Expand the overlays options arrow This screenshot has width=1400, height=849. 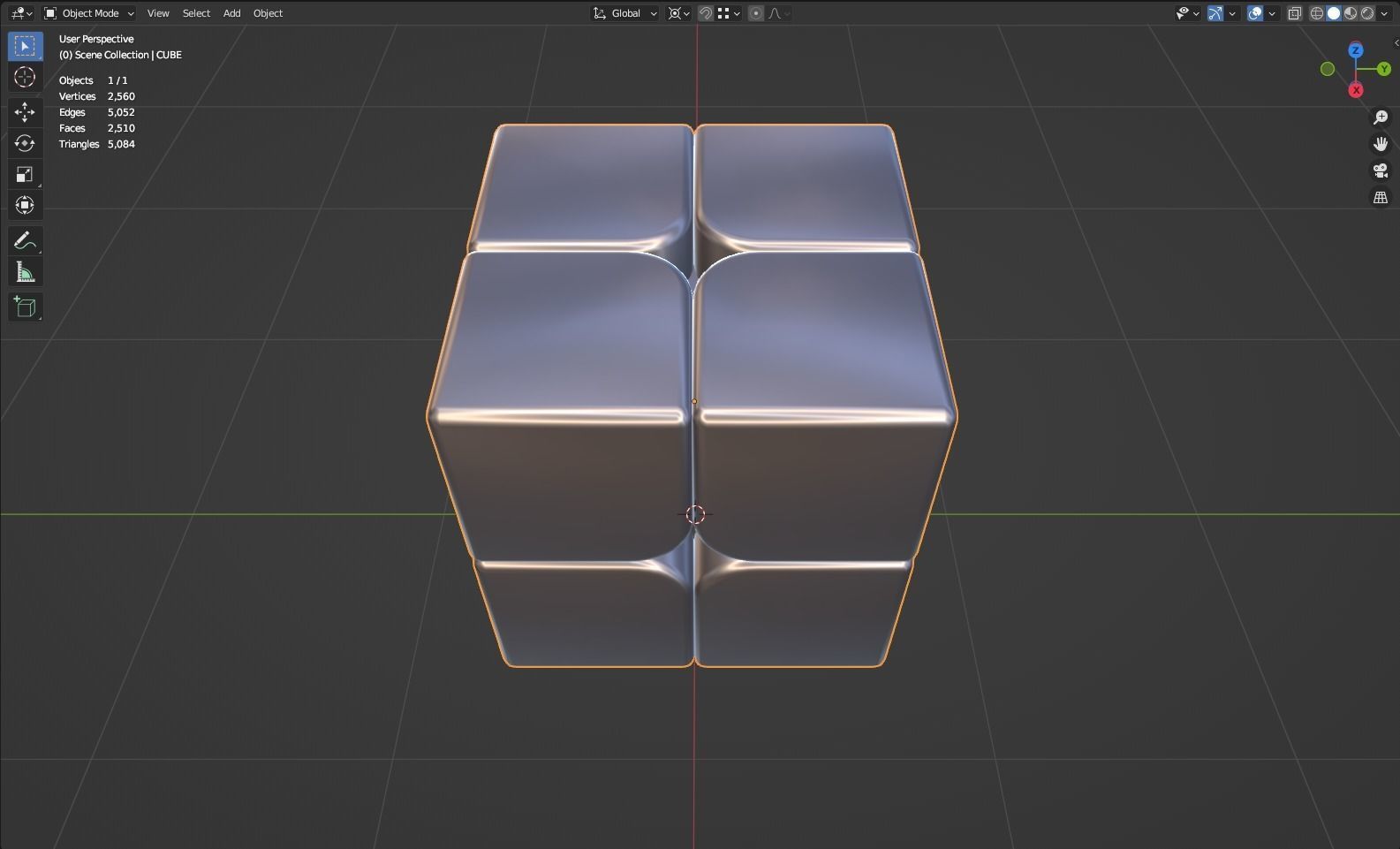1272,13
